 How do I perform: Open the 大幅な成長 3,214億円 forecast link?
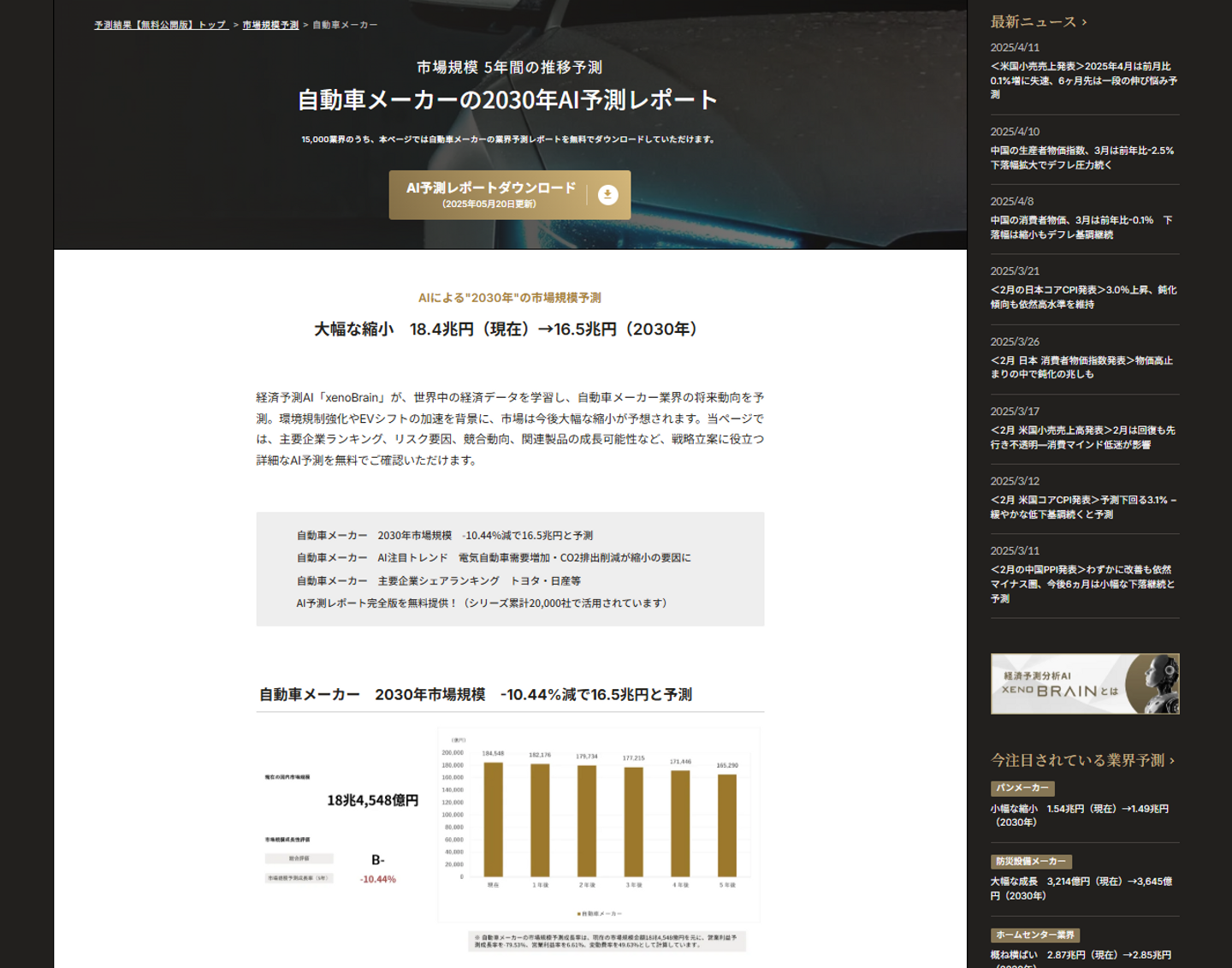[x=1081, y=888]
